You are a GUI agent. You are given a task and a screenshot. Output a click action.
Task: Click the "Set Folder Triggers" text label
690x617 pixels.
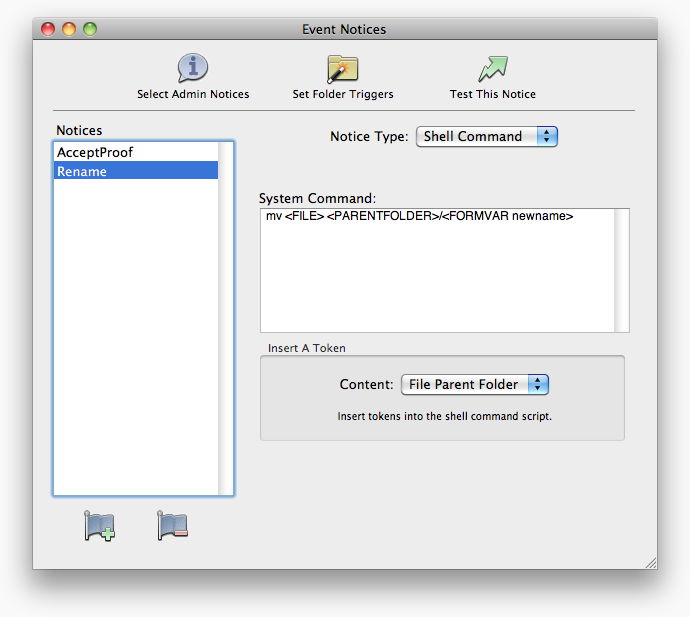[x=342, y=94]
